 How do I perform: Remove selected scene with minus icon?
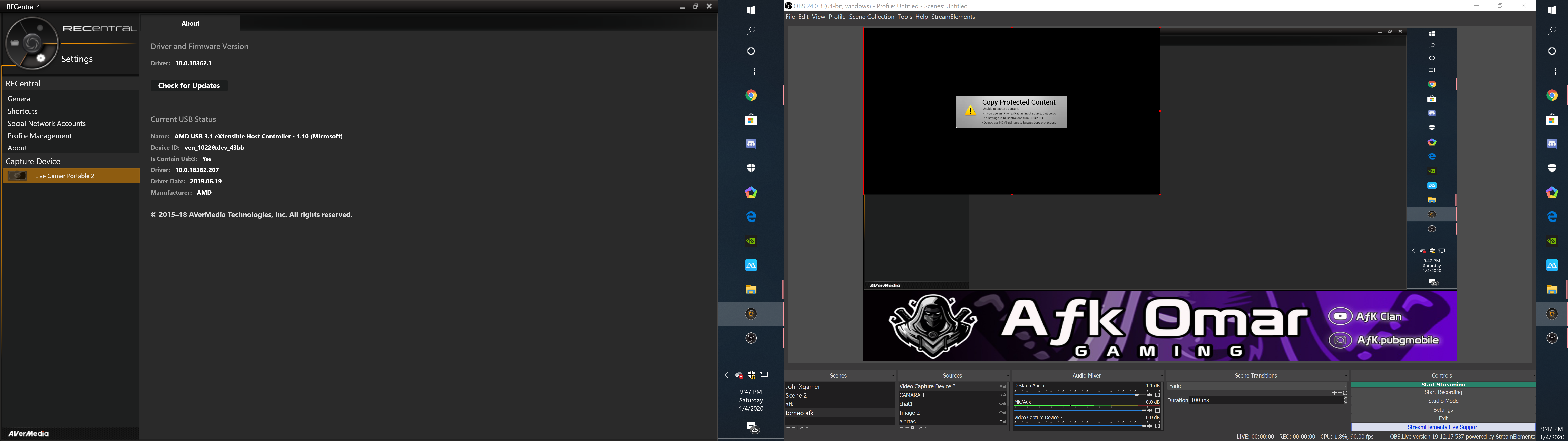[793, 428]
